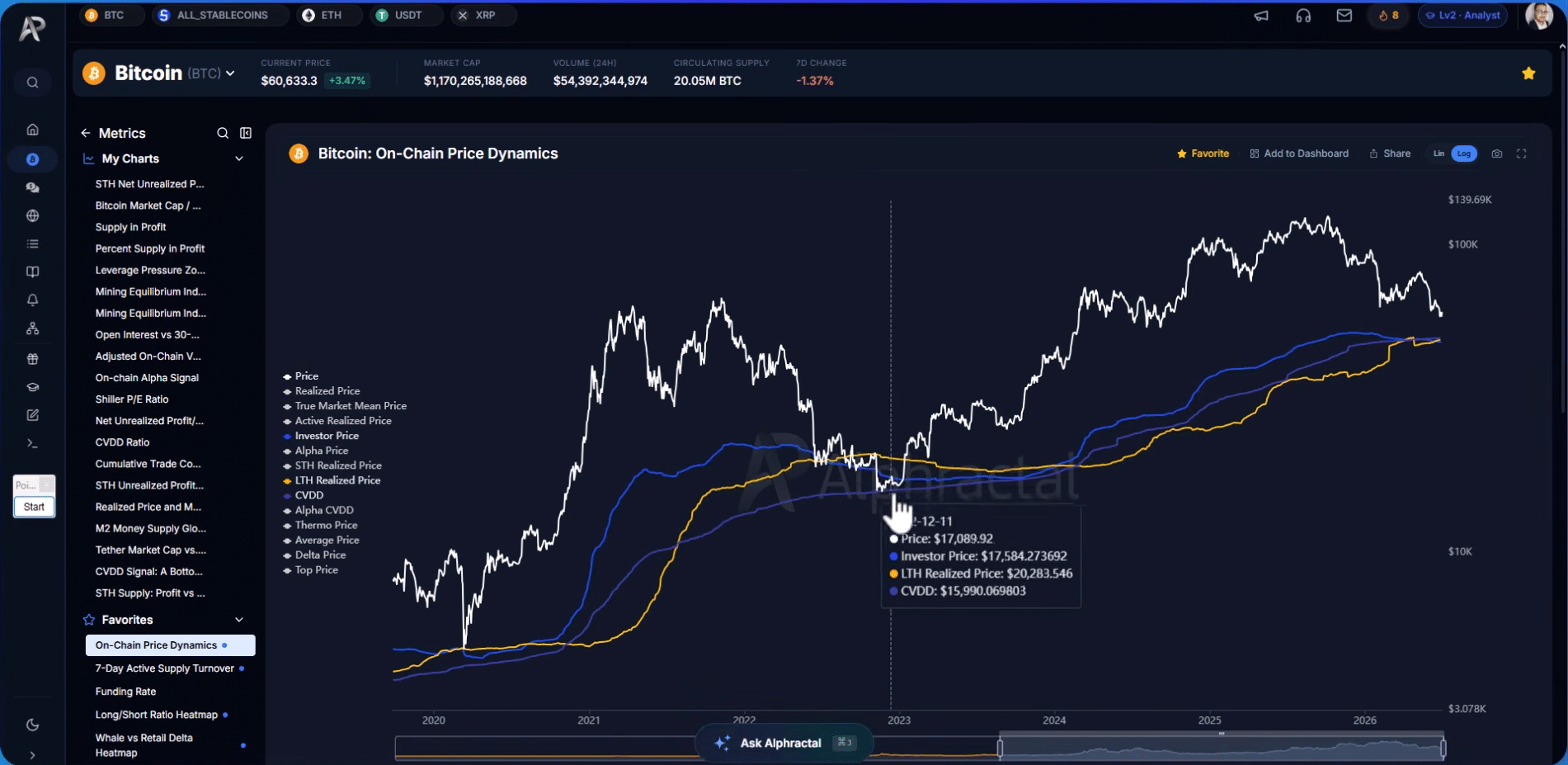Toggle Alpha CVDD series in legend
Screen dimensions: 1568x765
point(318,510)
